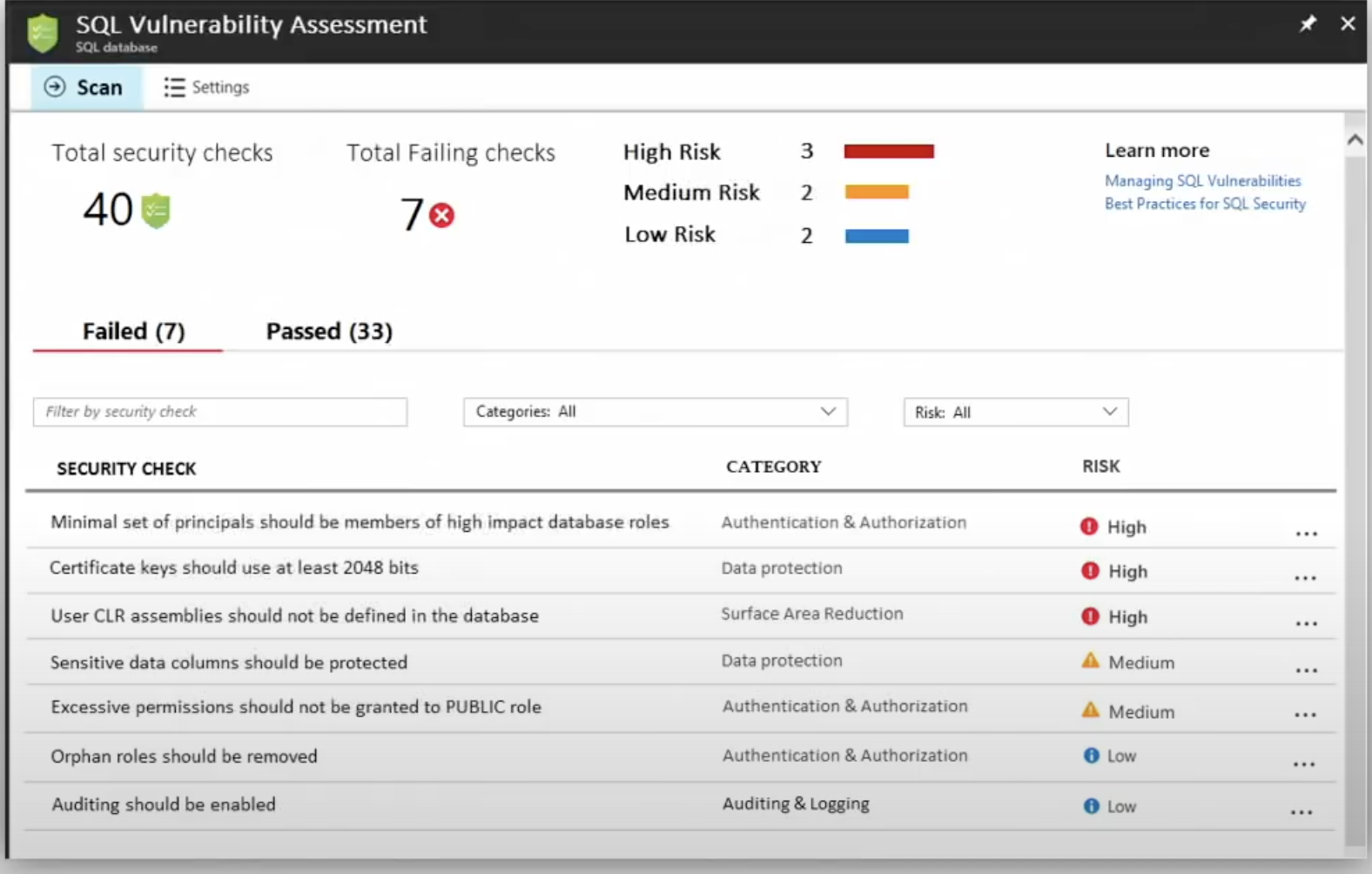Open the Risk: All dropdown
The width and height of the screenshot is (1372, 874).
1016,412
